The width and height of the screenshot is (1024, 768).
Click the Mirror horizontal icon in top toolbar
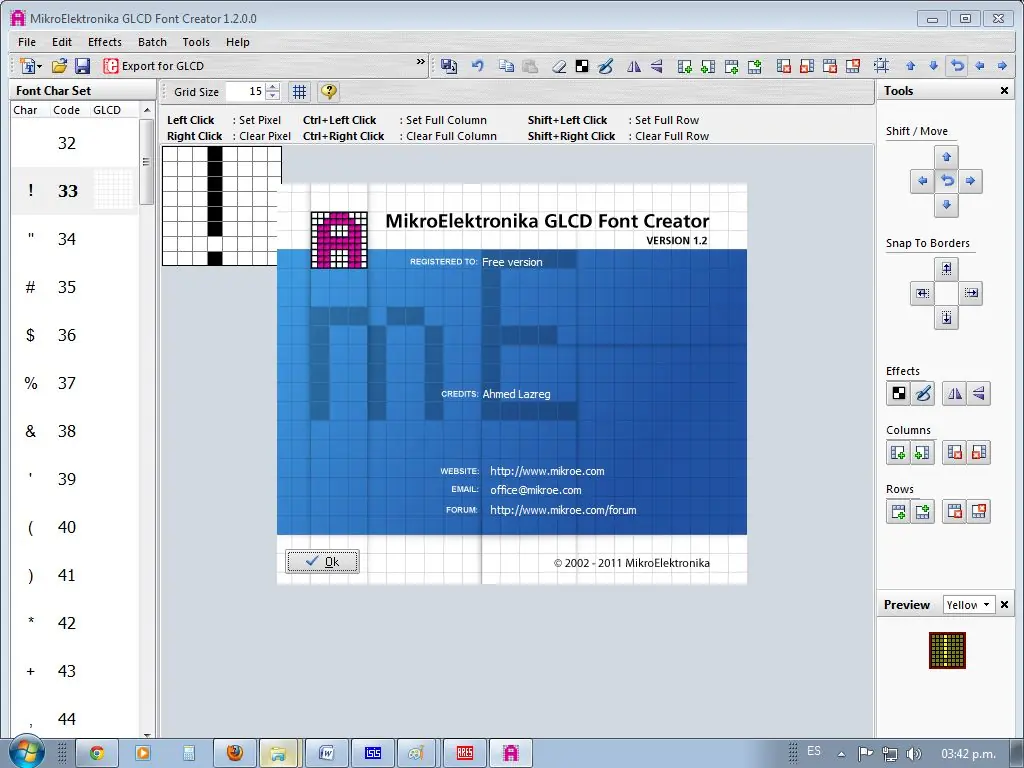pyautogui.click(x=633, y=66)
